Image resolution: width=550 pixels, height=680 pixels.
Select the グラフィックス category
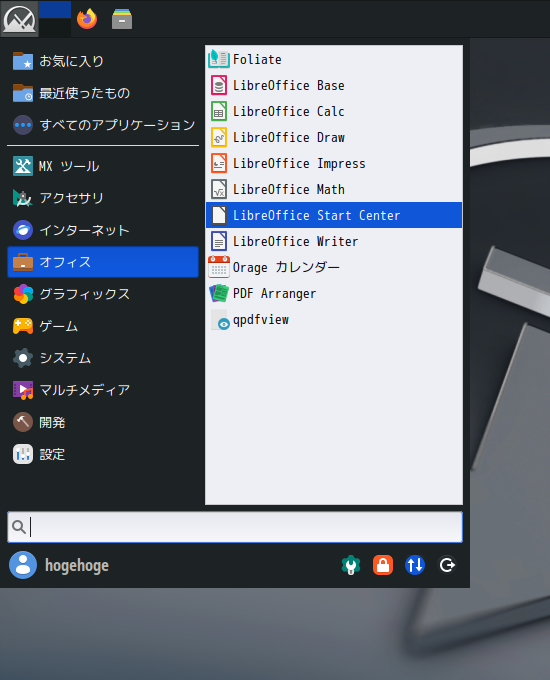103,294
